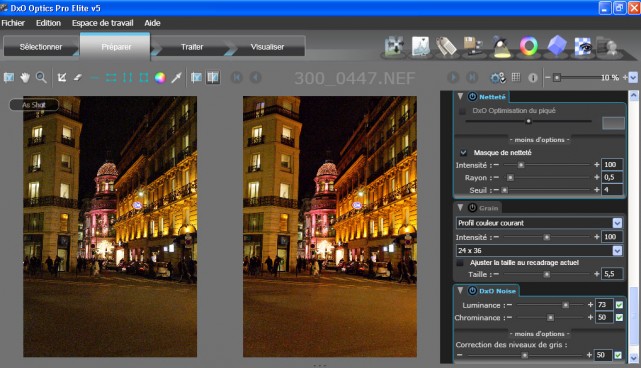Open the Aide menu
The width and height of the screenshot is (641, 368).
click(152, 23)
